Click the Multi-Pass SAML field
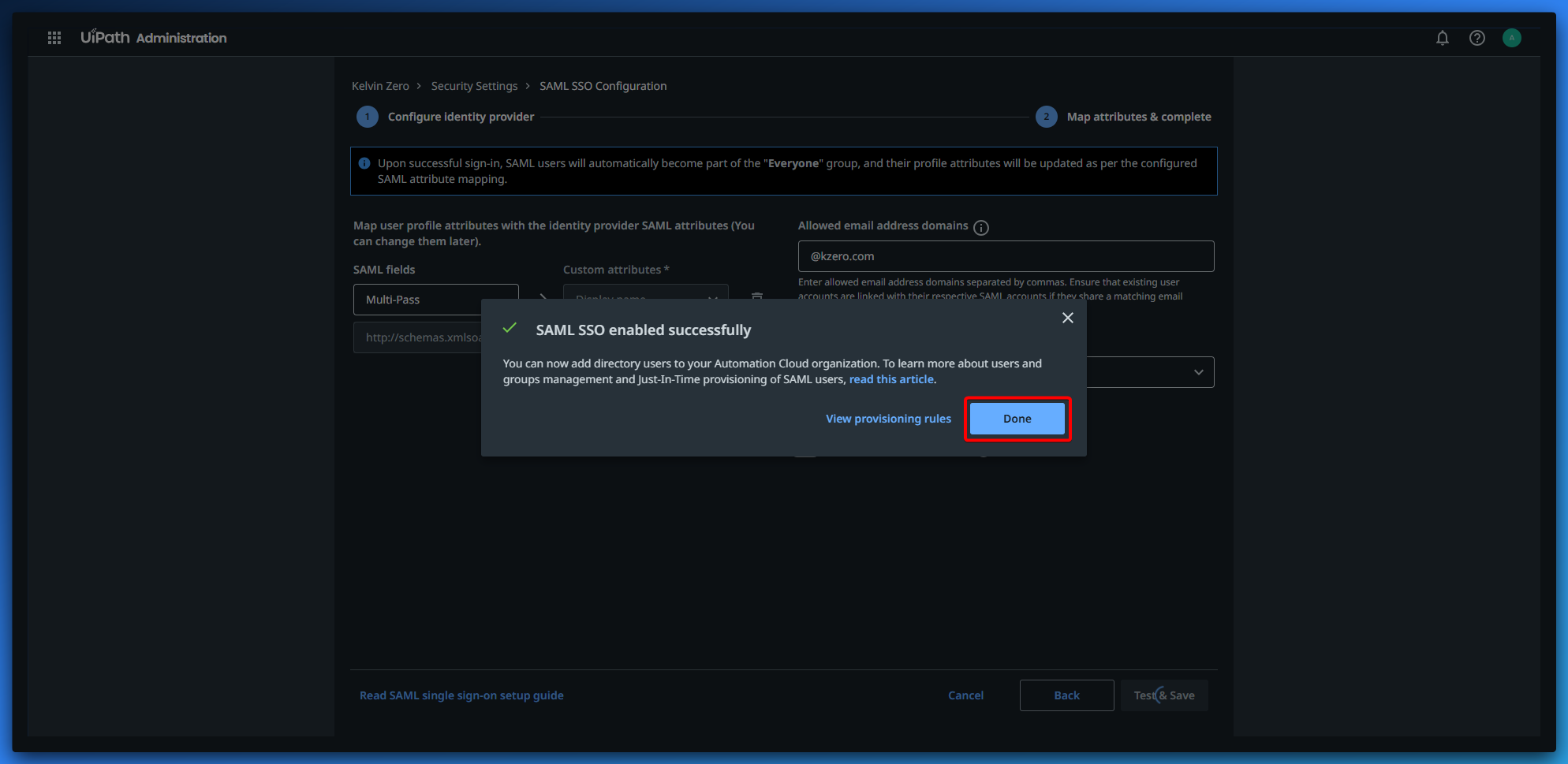This screenshot has height=764, width=1568. (x=435, y=300)
